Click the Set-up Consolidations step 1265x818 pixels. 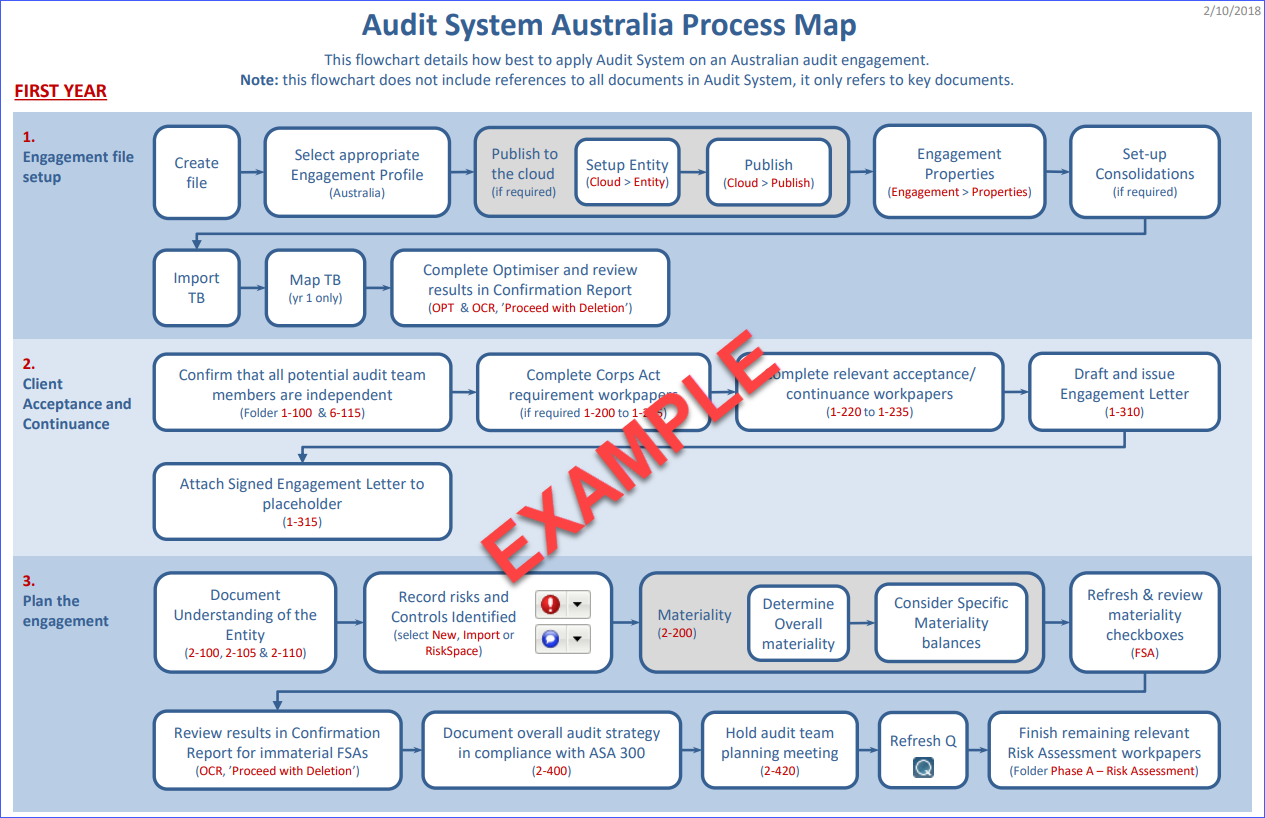pyautogui.click(x=1144, y=171)
